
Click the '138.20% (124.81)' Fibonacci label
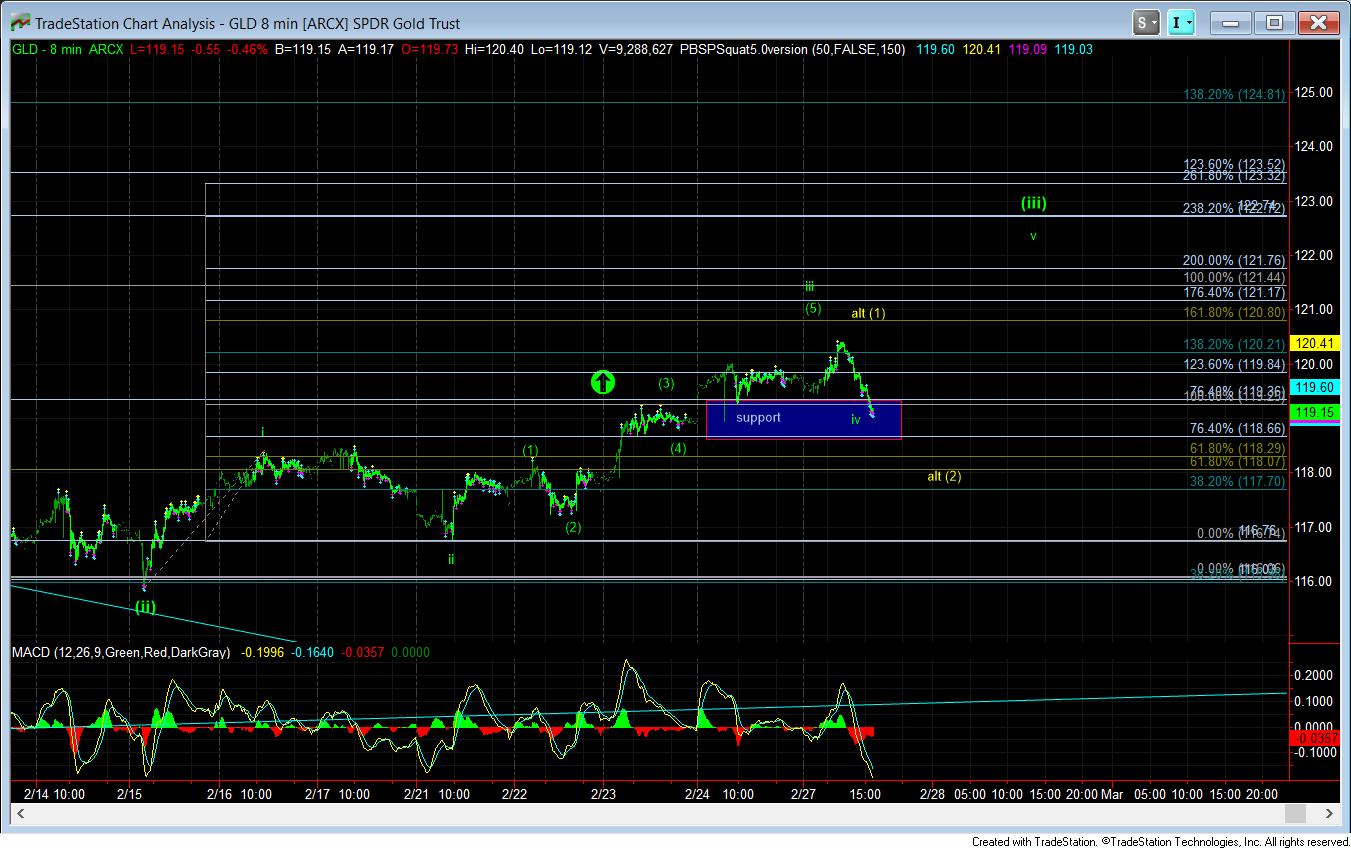click(1233, 96)
